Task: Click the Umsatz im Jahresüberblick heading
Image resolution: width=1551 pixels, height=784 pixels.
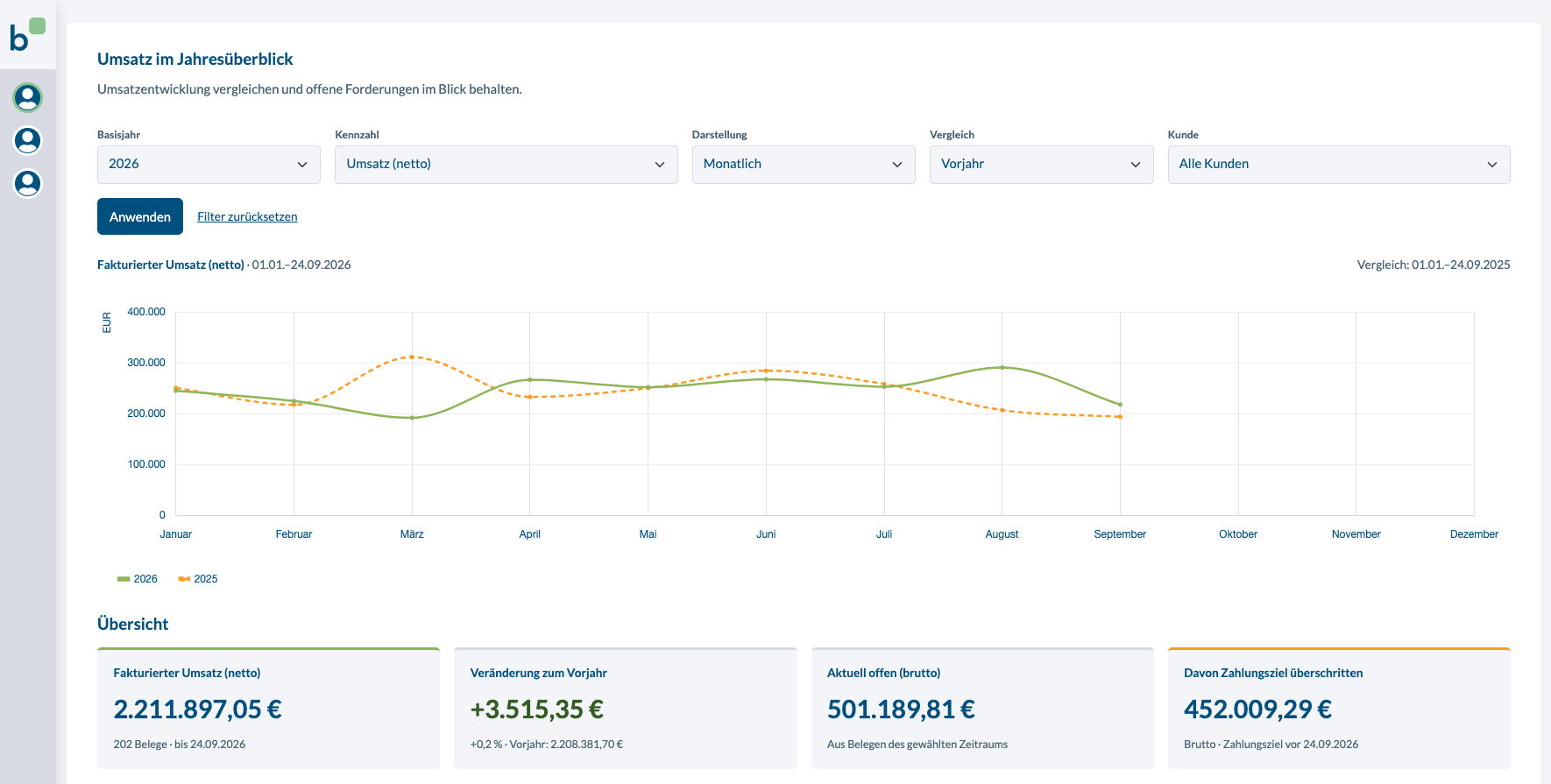Action: [x=195, y=59]
